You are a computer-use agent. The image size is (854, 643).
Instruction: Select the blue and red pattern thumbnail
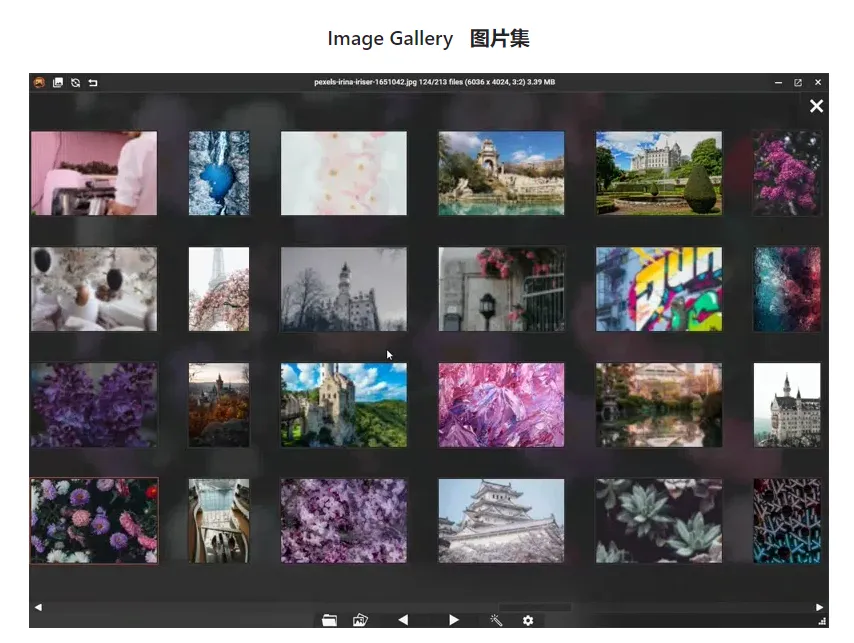click(787, 521)
